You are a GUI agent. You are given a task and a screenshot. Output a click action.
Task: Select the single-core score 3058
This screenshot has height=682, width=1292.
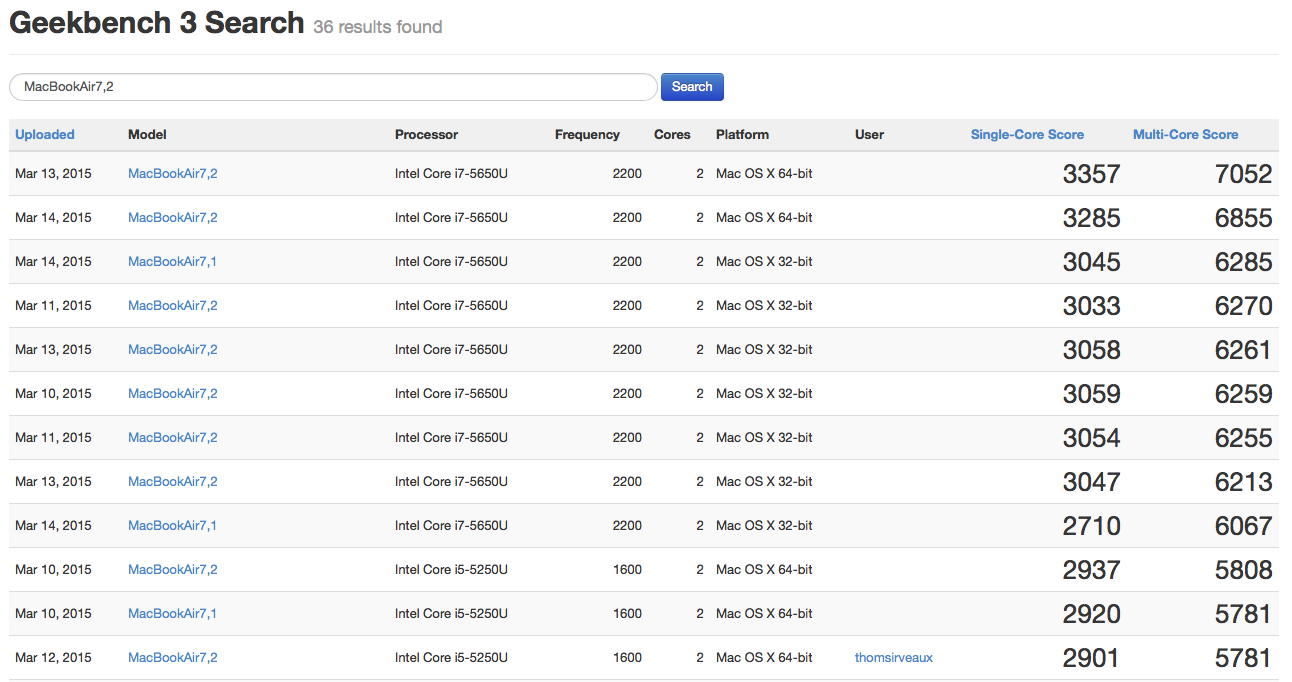click(1091, 350)
